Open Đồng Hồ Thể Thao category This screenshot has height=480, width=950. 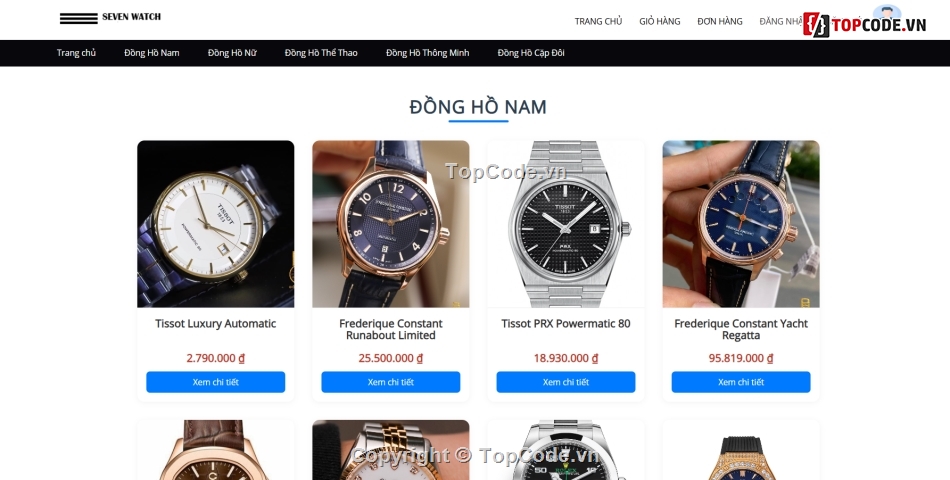321,53
